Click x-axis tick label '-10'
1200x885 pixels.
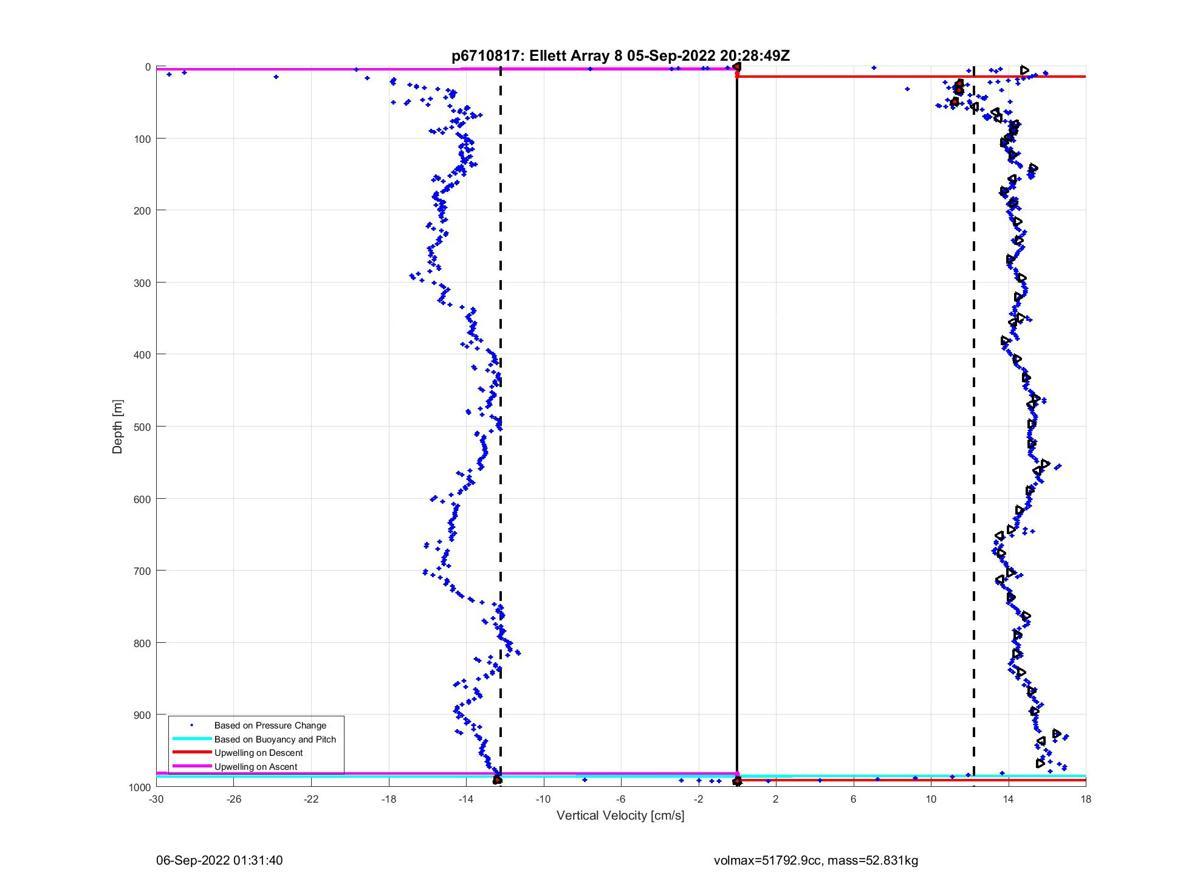[543, 799]
